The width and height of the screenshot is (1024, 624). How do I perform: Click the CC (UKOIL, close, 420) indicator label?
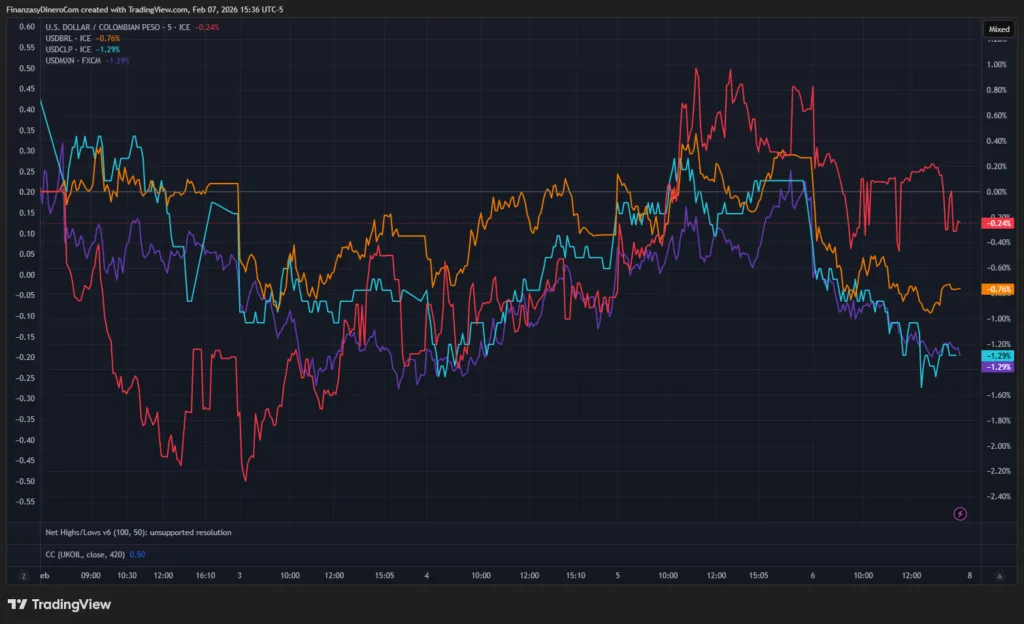(86, 554)
